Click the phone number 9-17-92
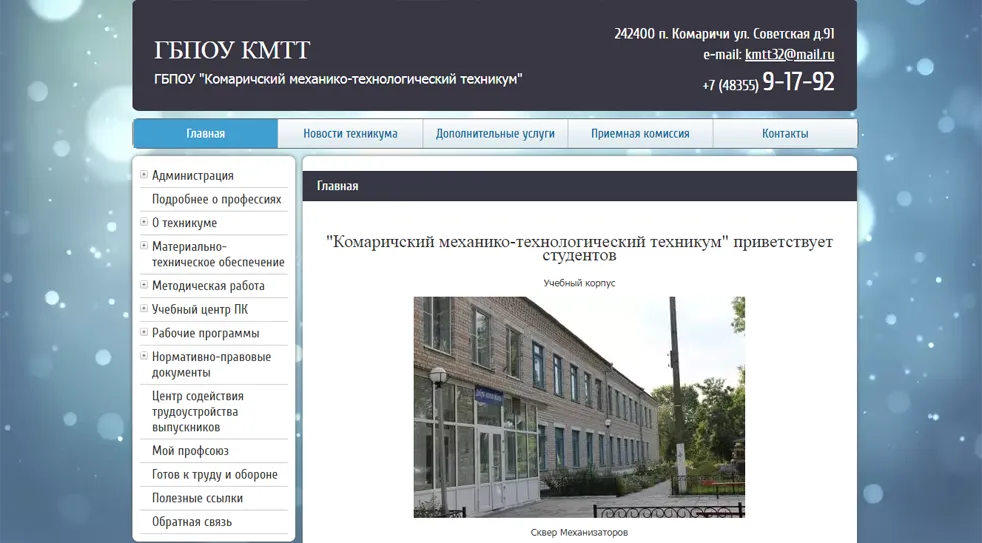This screenshot has height=543, width=982. 798,82
